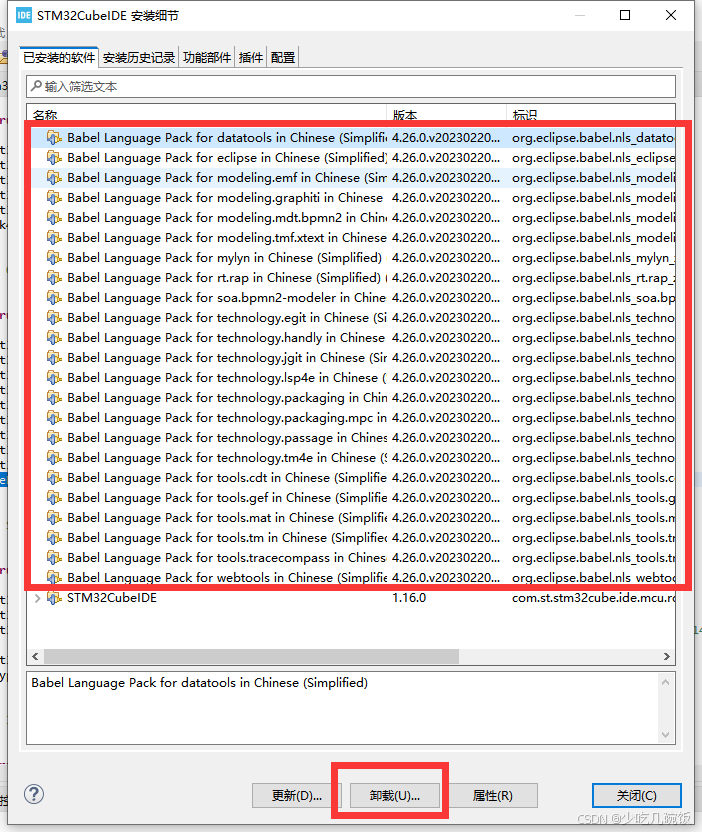Sort by 名称 column header
Viewport: 702px width, 832px height.
coord(207,115)
